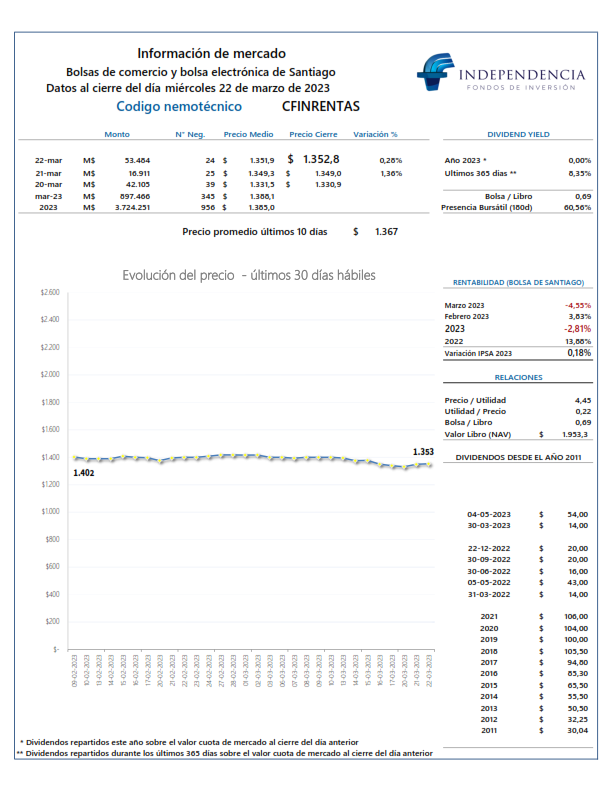Select the 22-mar amount 53.484
The height and width of the screenshot is (792, 612).
pyautogui.click(x=137, y=161)
